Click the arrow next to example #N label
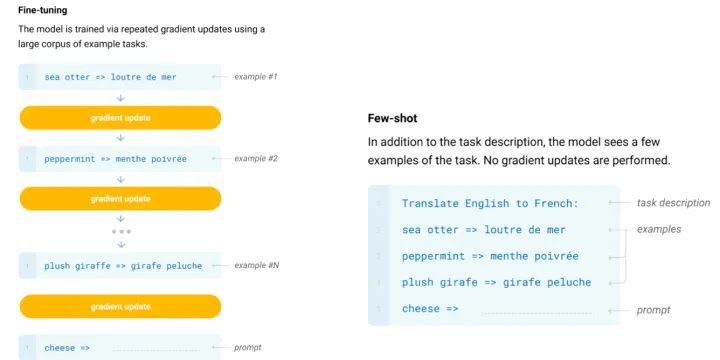 pyautogui.click(x=220, y=265)
